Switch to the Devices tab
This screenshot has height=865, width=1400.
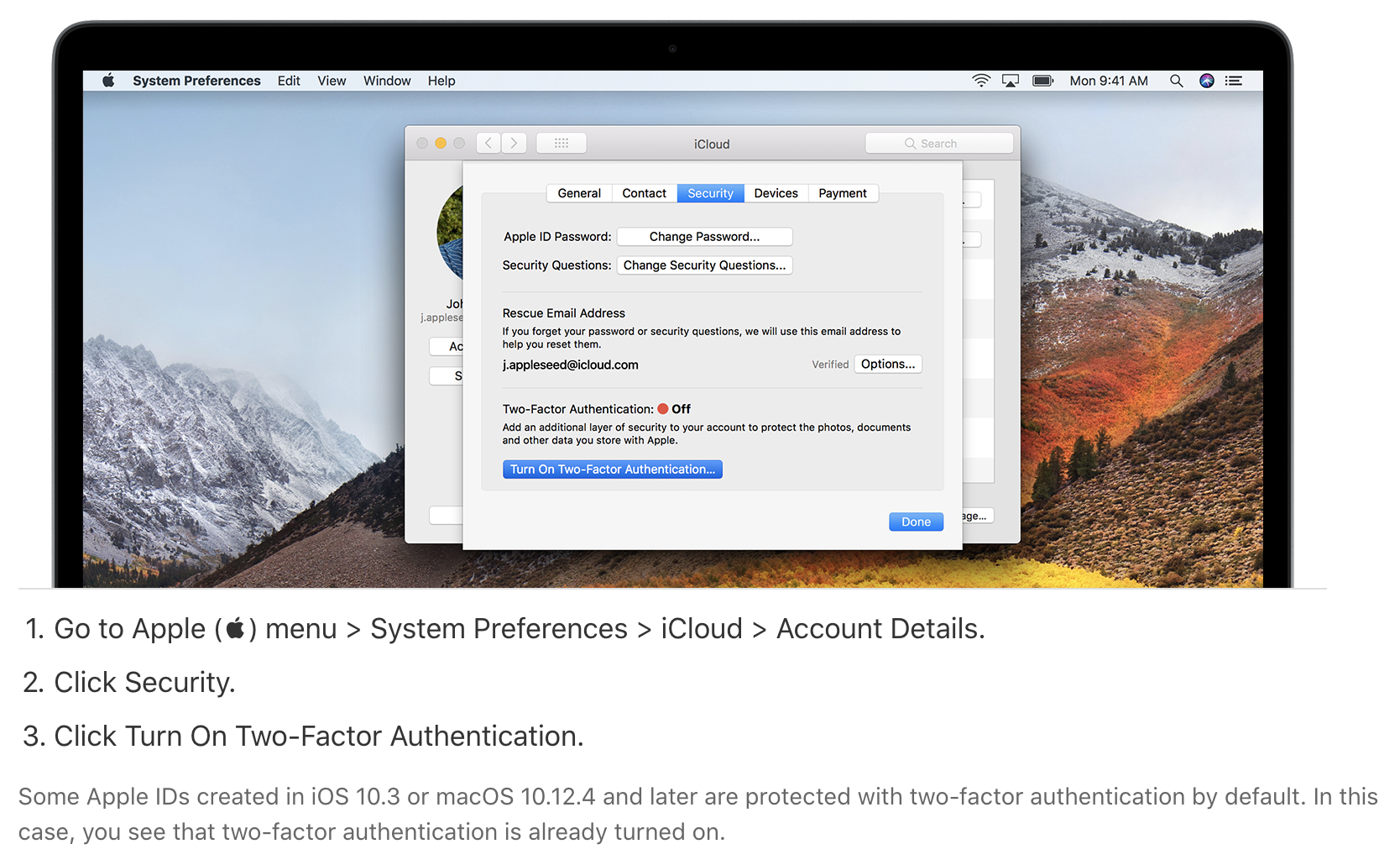776,193
